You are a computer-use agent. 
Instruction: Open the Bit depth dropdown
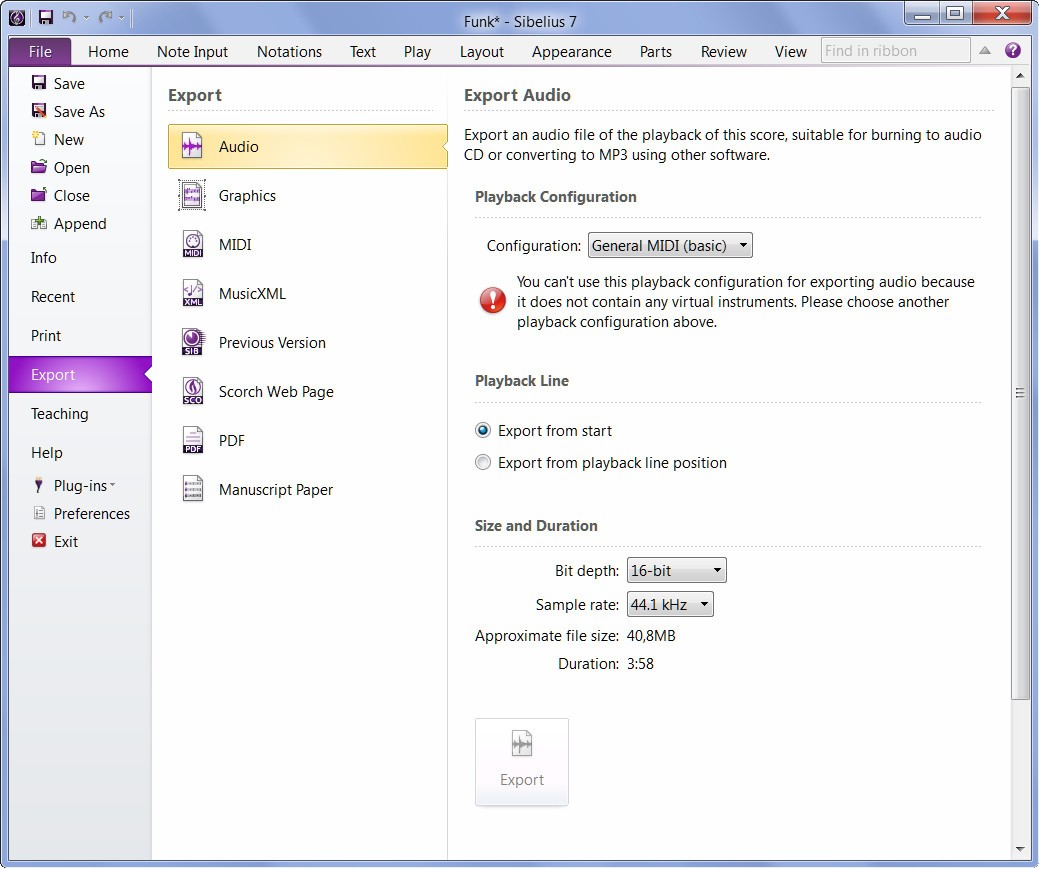pyautogui.click(x=677, y=570)
